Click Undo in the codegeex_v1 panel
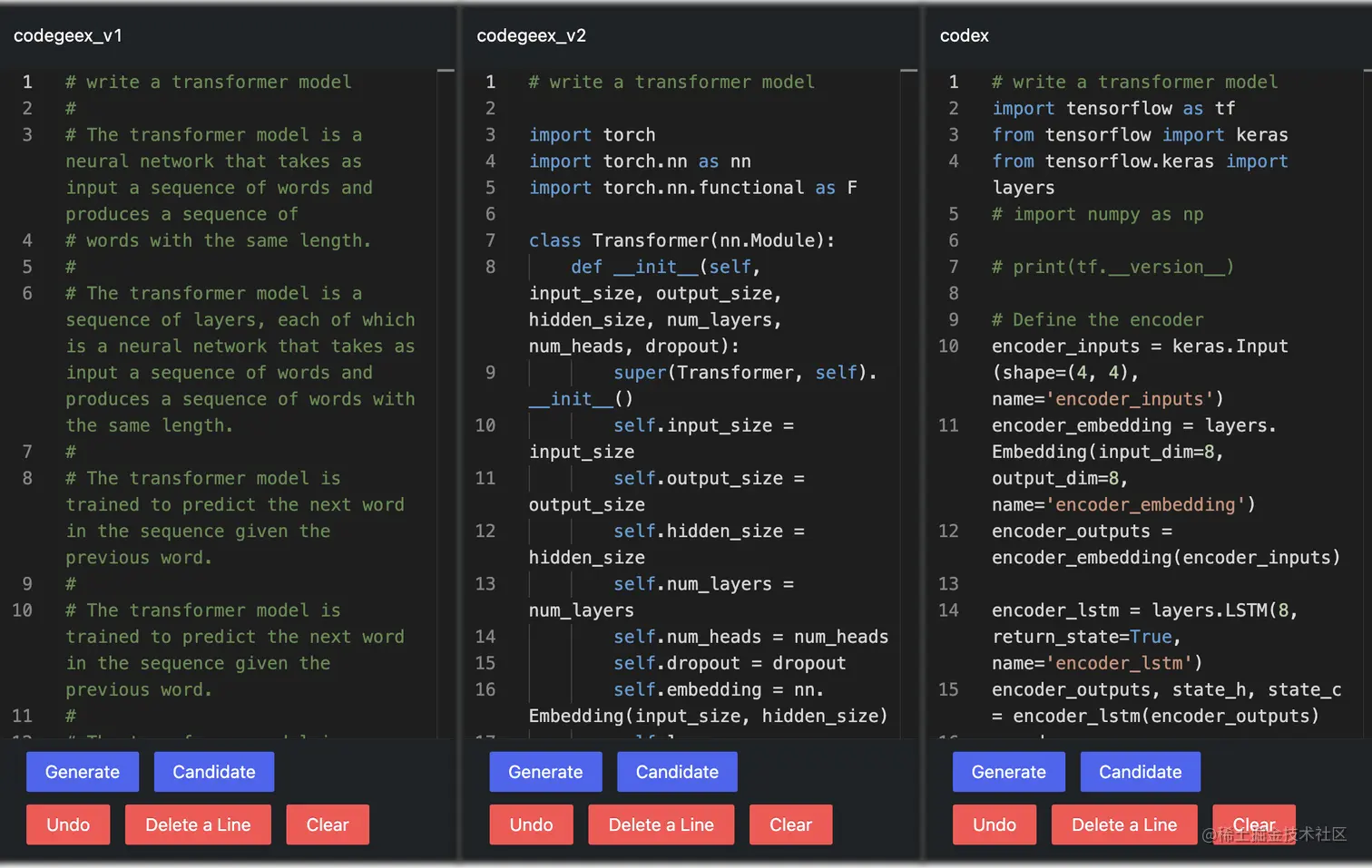1372x868 pixels. 68,824
